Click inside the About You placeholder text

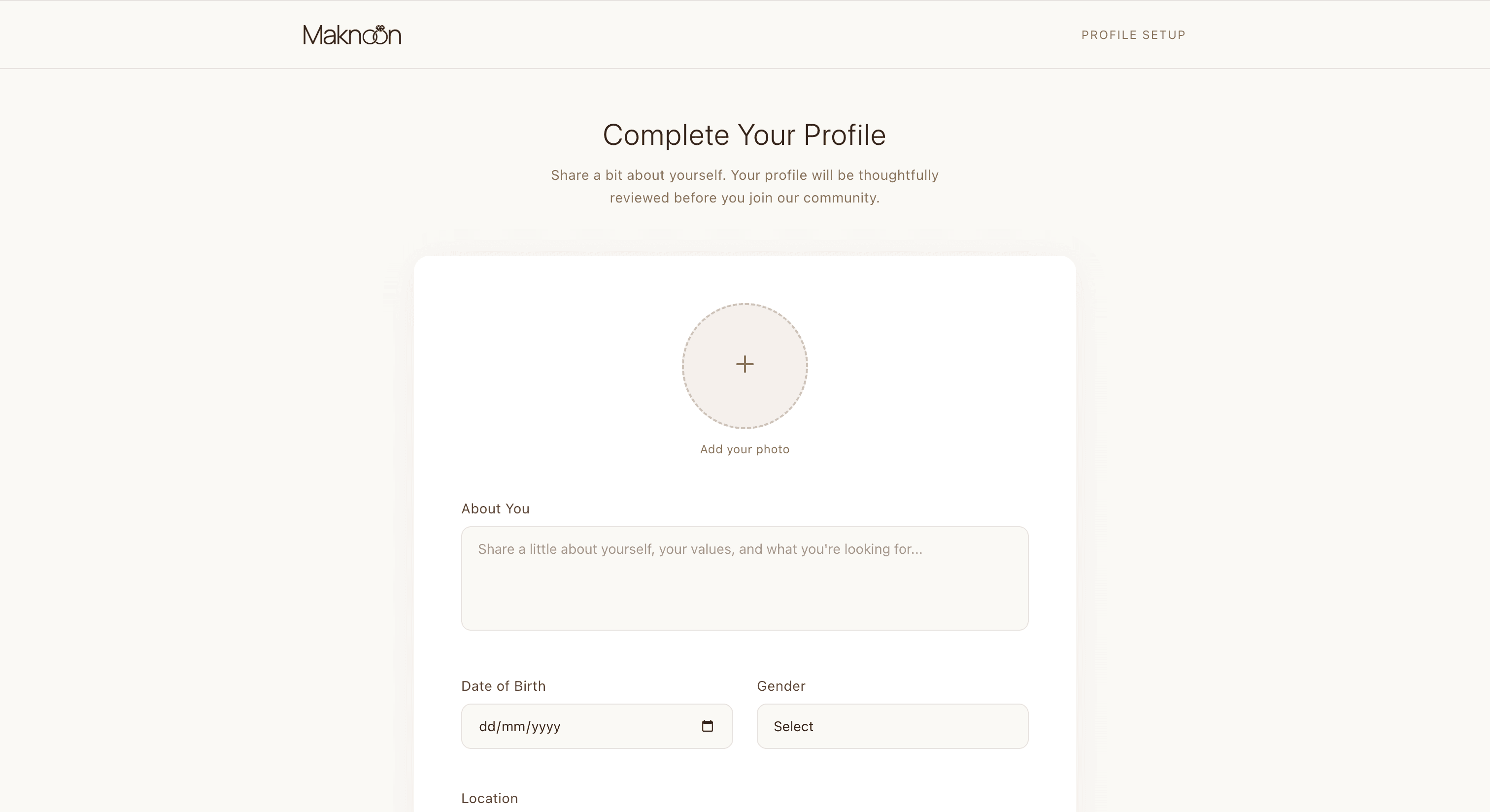point(700,549)
